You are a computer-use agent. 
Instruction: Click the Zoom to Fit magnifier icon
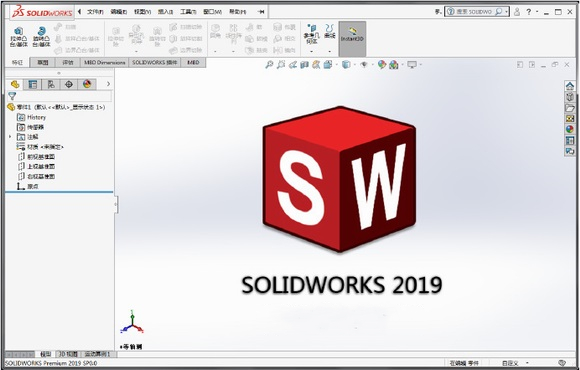coord(269,65)
